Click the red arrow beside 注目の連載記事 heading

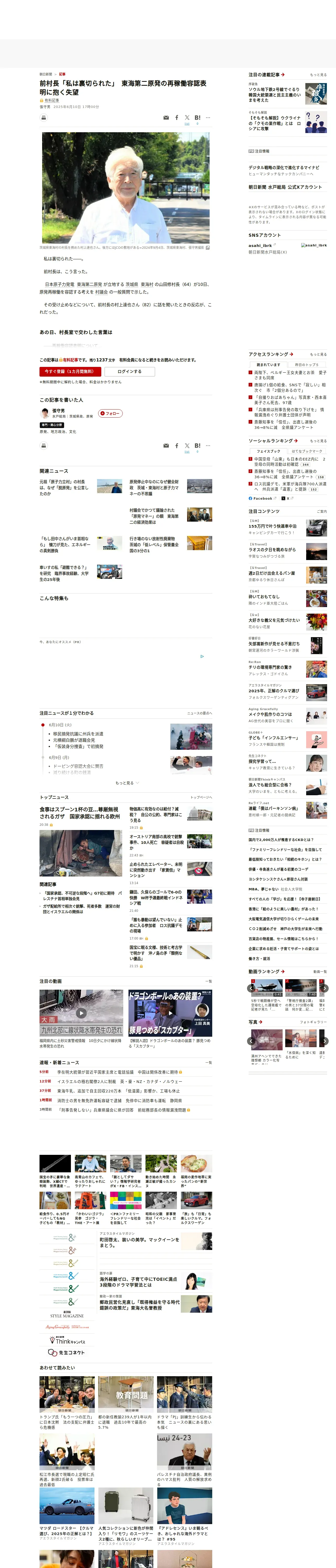283,75
